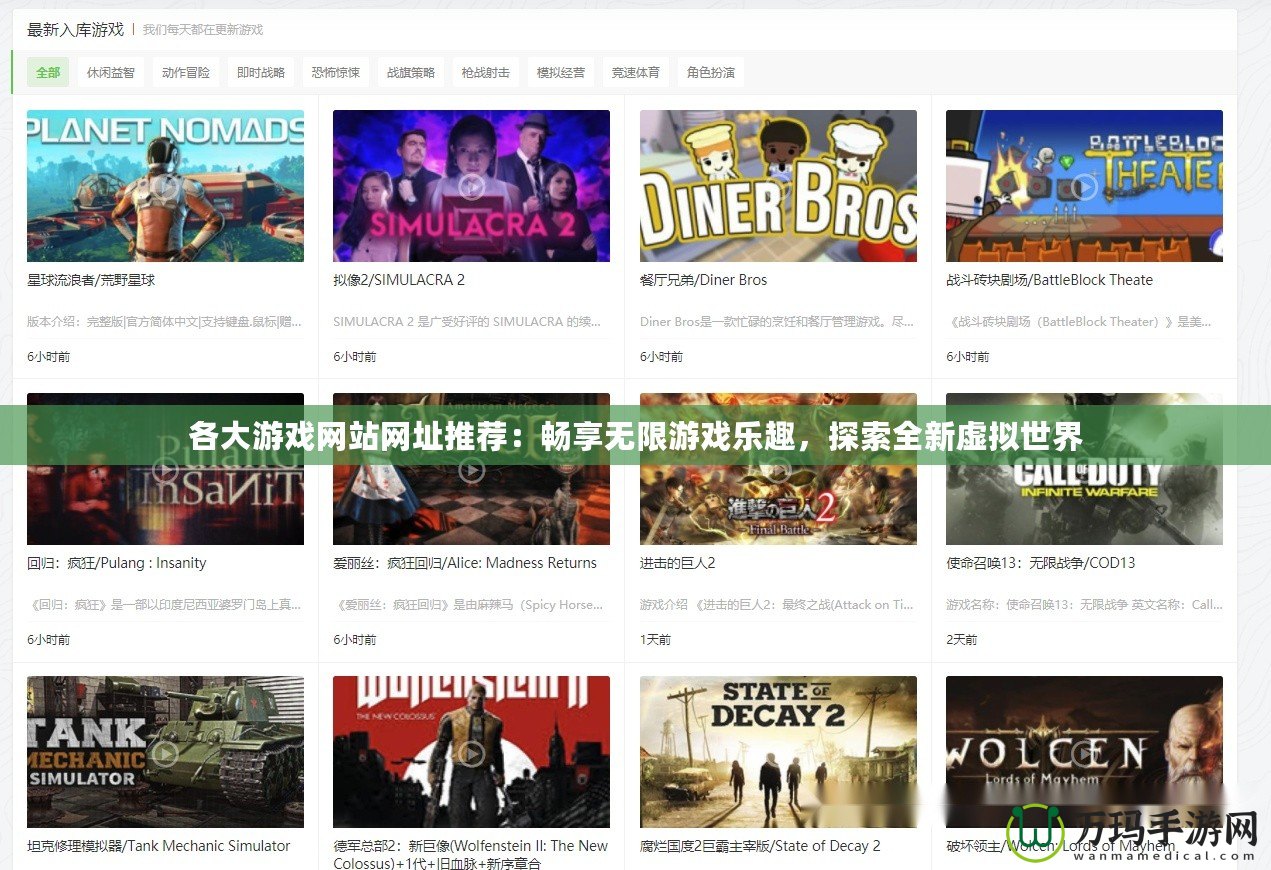Open the 星球流浪者/荒野星球 game title link

(x=91, y=280)
